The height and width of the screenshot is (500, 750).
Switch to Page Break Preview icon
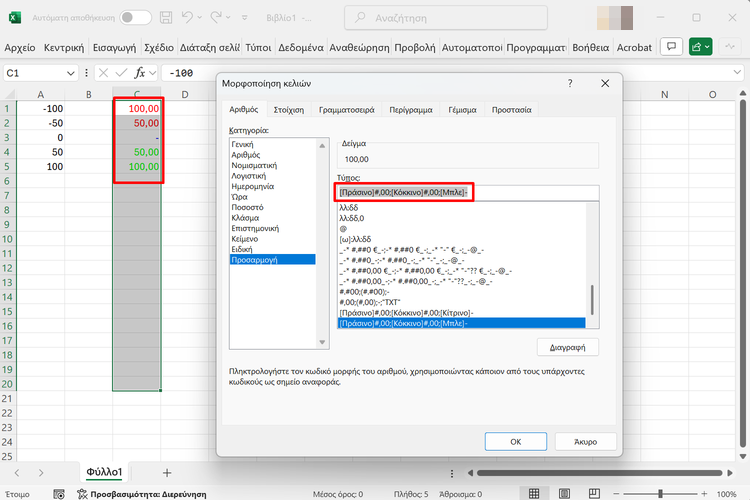pyautogui.click(x=595, y=493)
